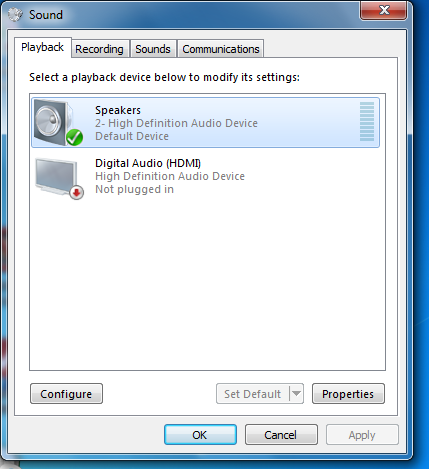This screenshot has height=469, width=429.
Task: Click the Sound title bar speaker icon
Action: (15, 14)
